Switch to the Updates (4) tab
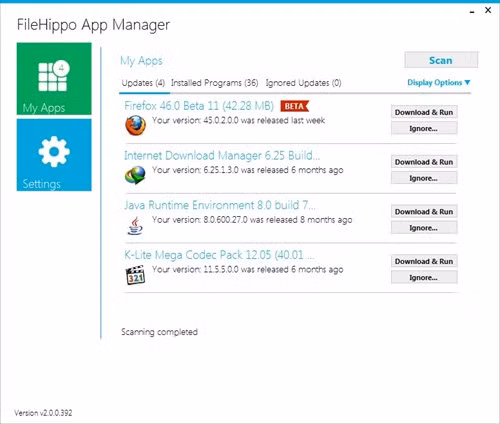This screenshot has width=500, height=424. (x=143, y=83)
